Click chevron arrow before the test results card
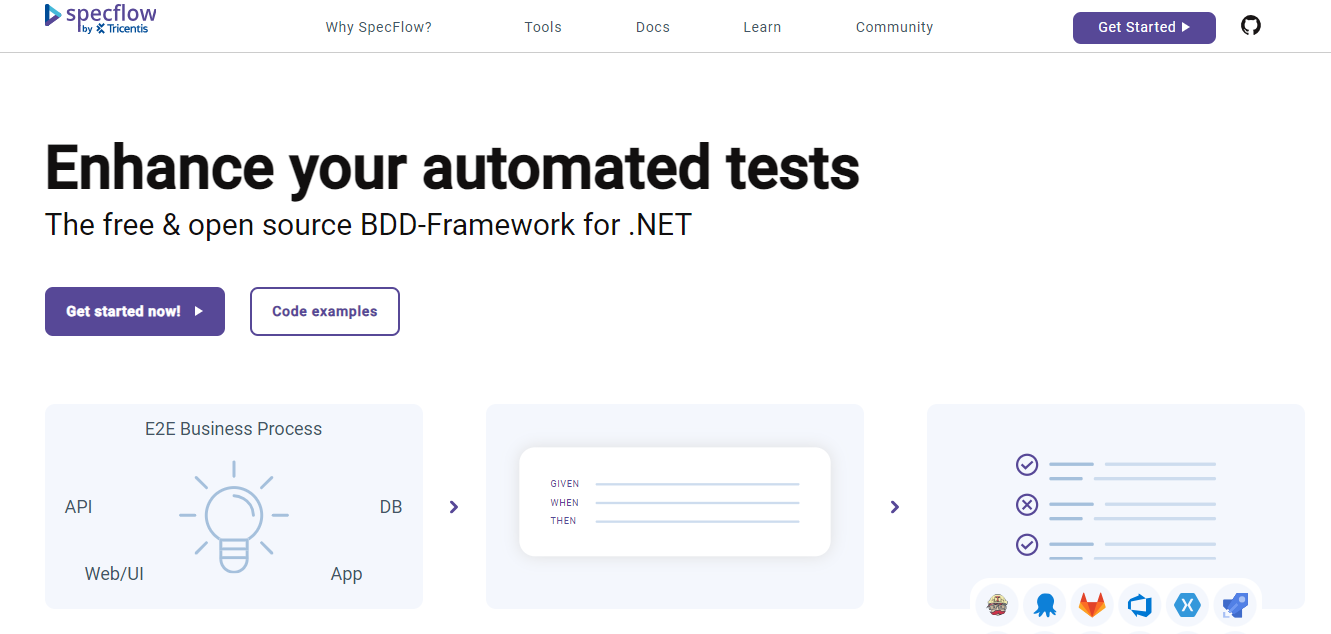Screen dimensions: 1331x634 (895, 507)
